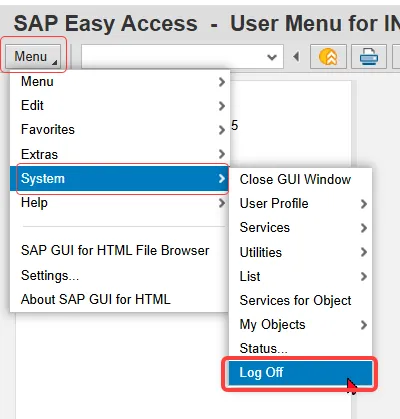Open the Help submenu
400x419 pixels.
point(120,203)
